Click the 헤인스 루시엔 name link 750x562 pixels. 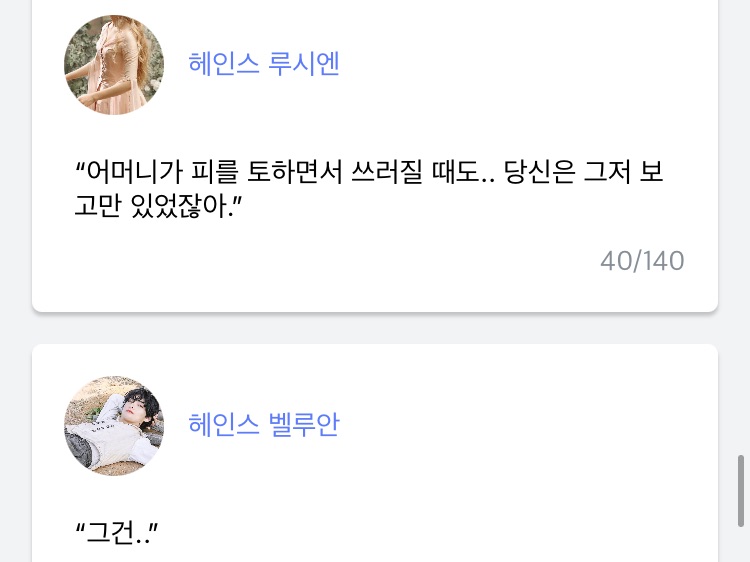pyautogui.click(x=264, y=64)
